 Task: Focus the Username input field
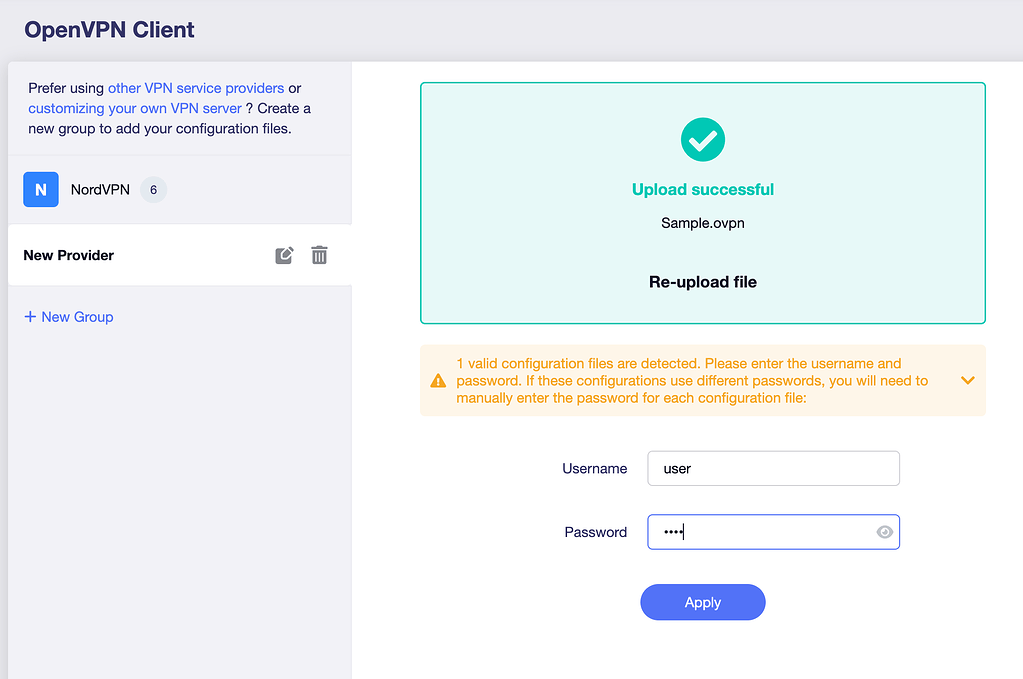pyautogui.click(x=773, y=468)
